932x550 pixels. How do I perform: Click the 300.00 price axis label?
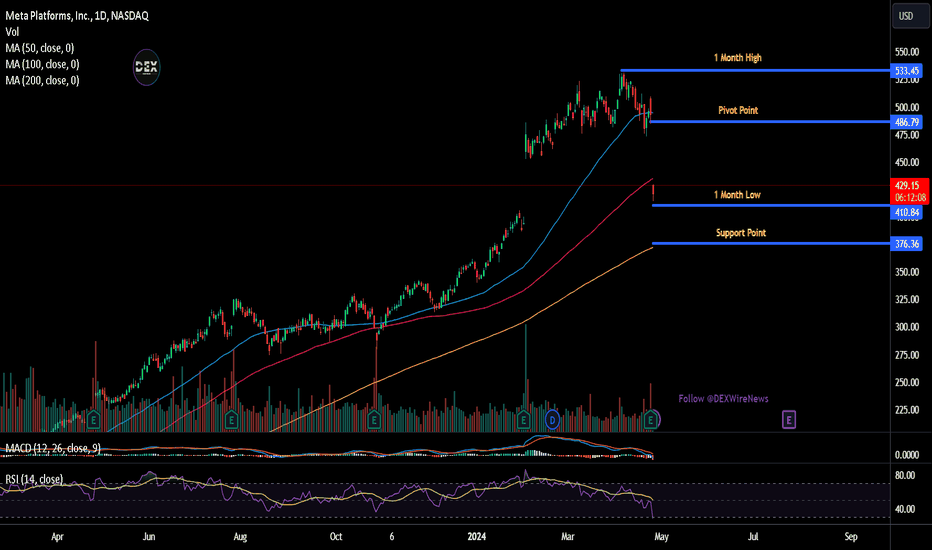pyautogui.click(x=907, y=326)
